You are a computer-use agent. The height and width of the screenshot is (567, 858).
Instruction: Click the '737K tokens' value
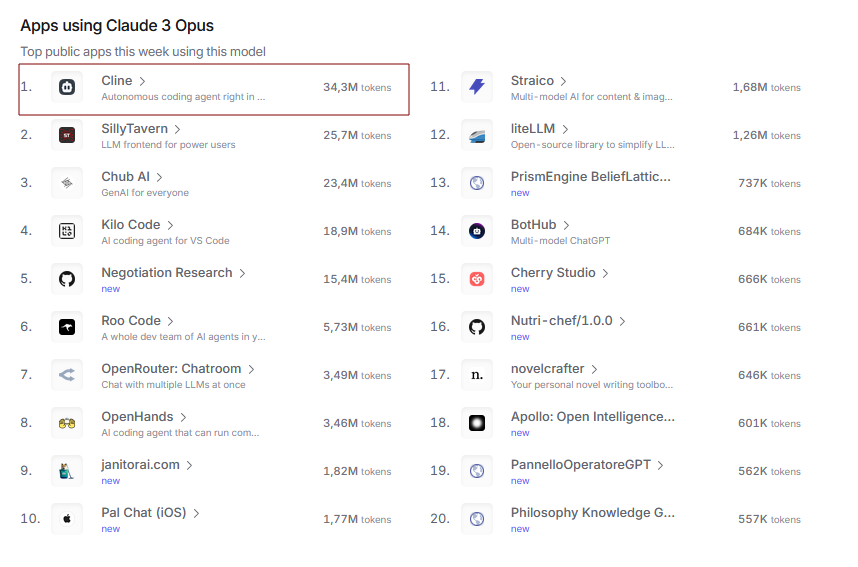(769, 183)
